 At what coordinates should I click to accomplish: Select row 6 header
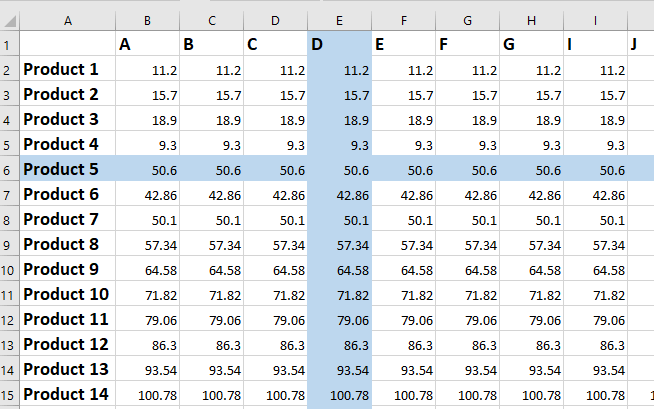point(9,169)
